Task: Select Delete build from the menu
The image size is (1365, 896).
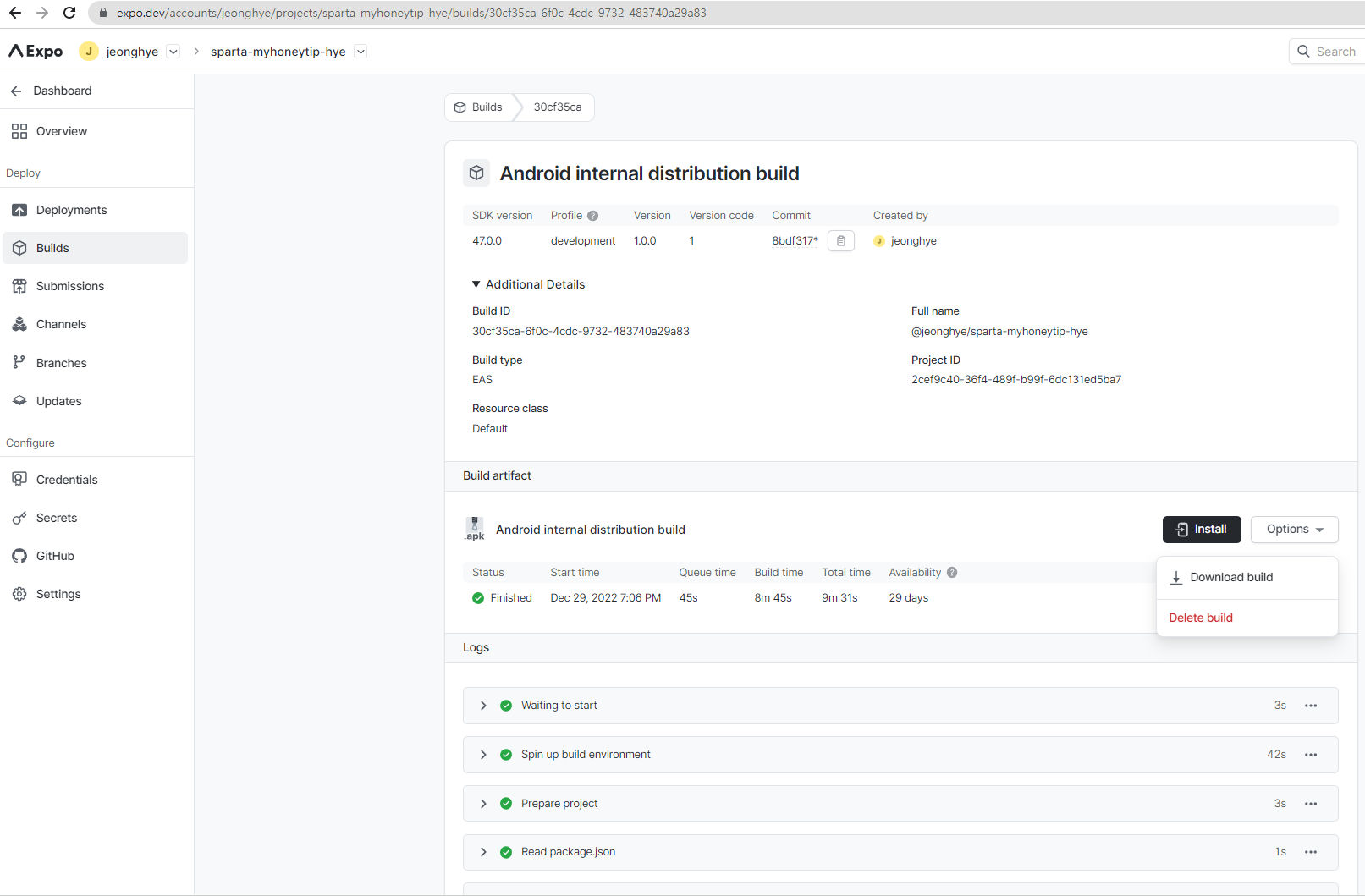Action: [x=1247, y=618]
